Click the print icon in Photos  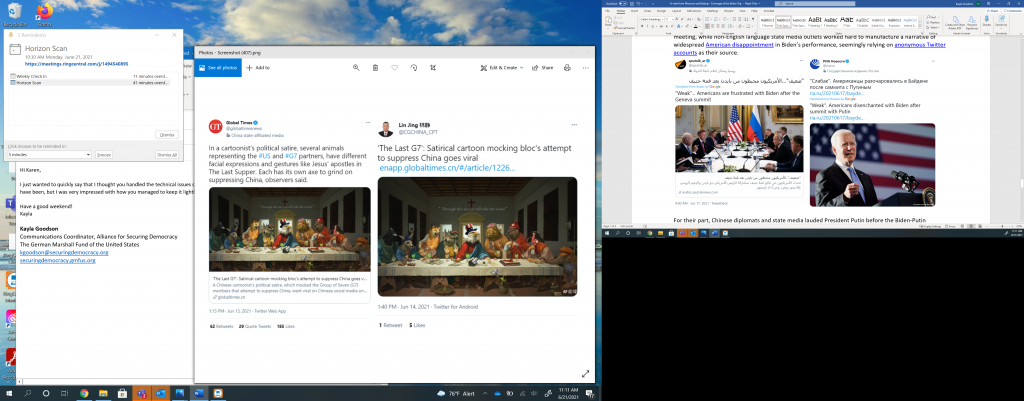[567, 67]
